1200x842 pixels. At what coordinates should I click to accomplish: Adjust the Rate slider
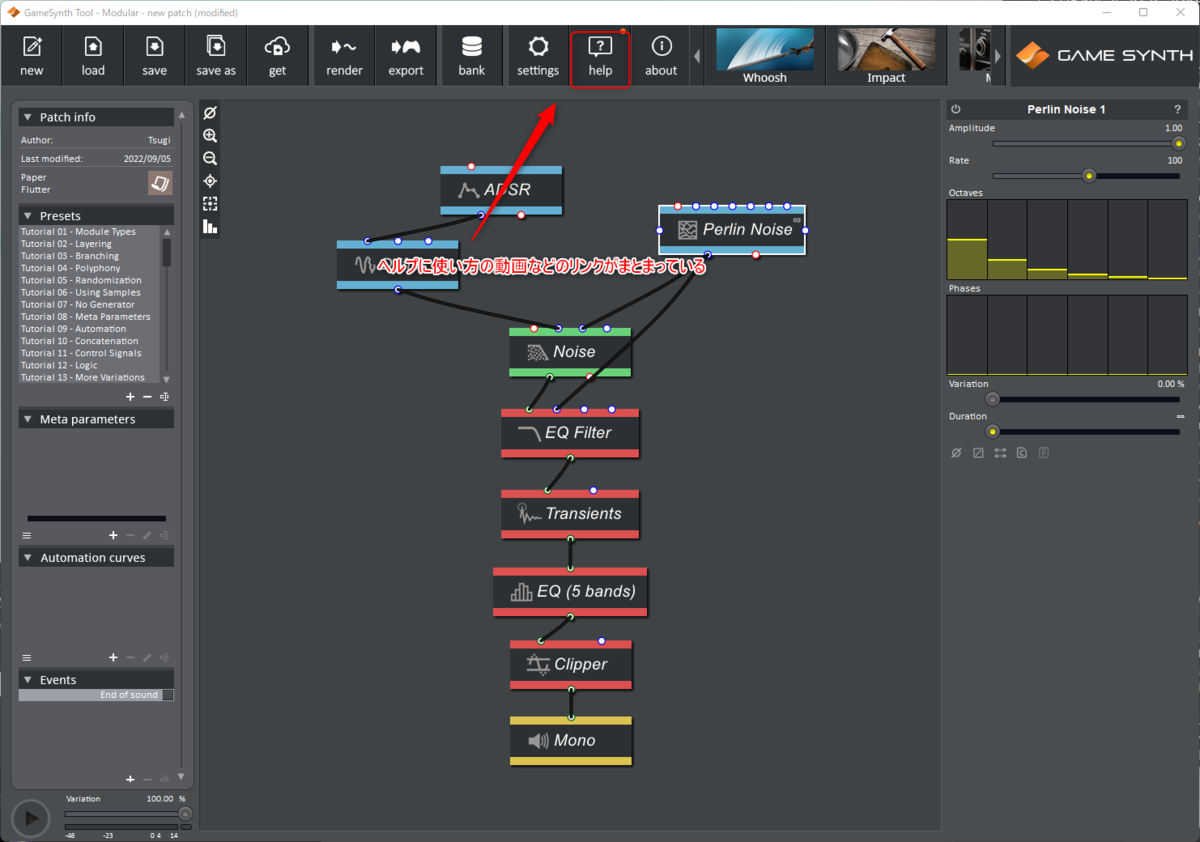pos(1086,176)
